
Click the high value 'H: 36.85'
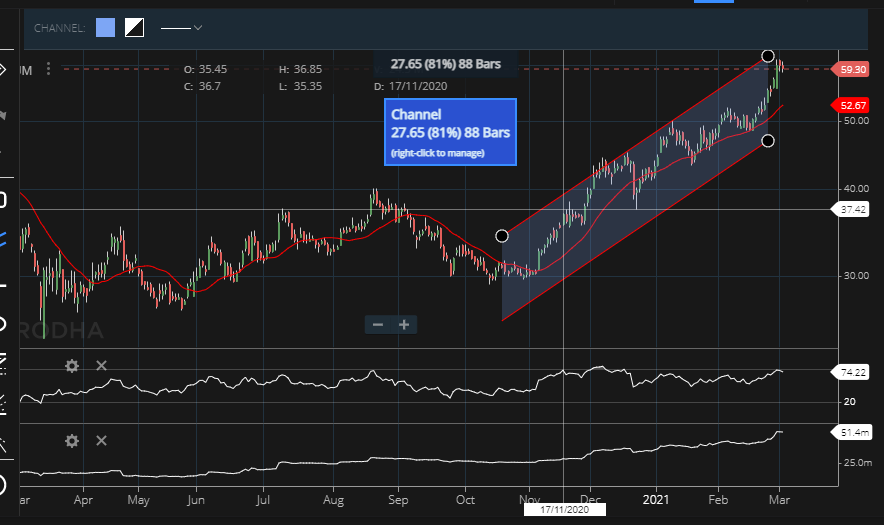tap(300, 69)
